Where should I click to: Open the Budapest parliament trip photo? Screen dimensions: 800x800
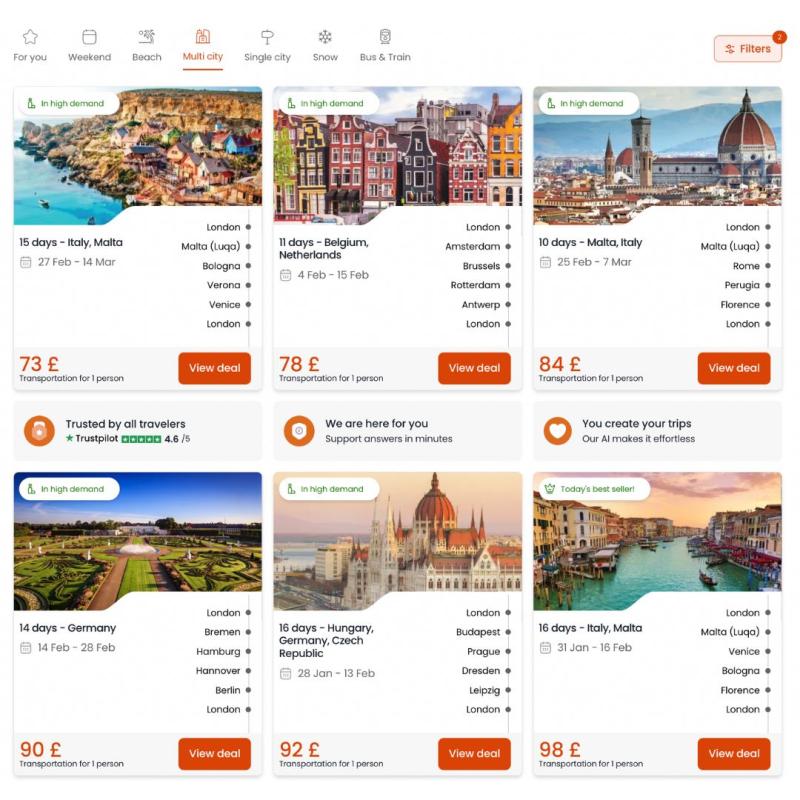397,539
